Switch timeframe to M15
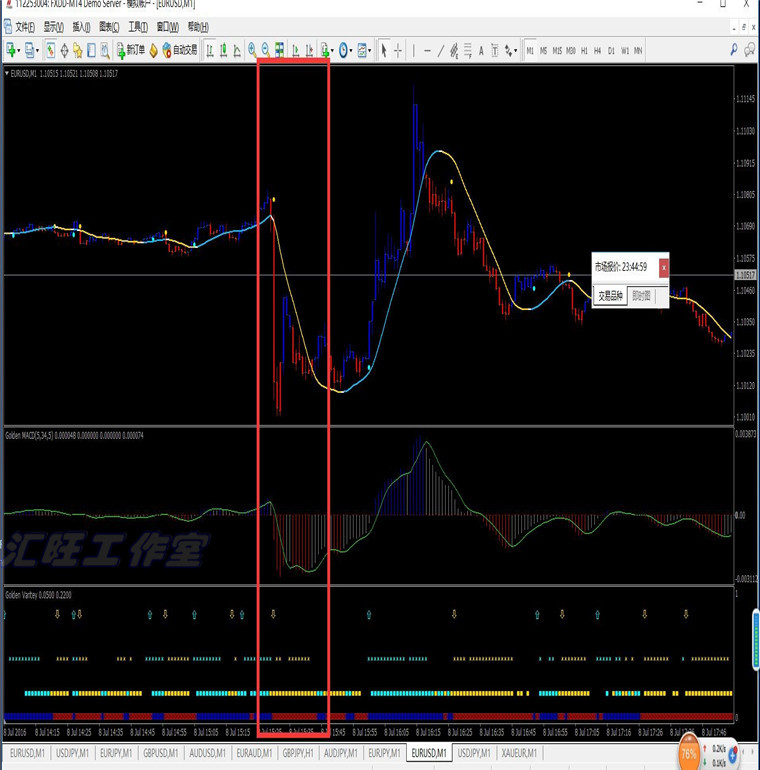The height and width of the screenshot is (770, 760). click(557, 51)
